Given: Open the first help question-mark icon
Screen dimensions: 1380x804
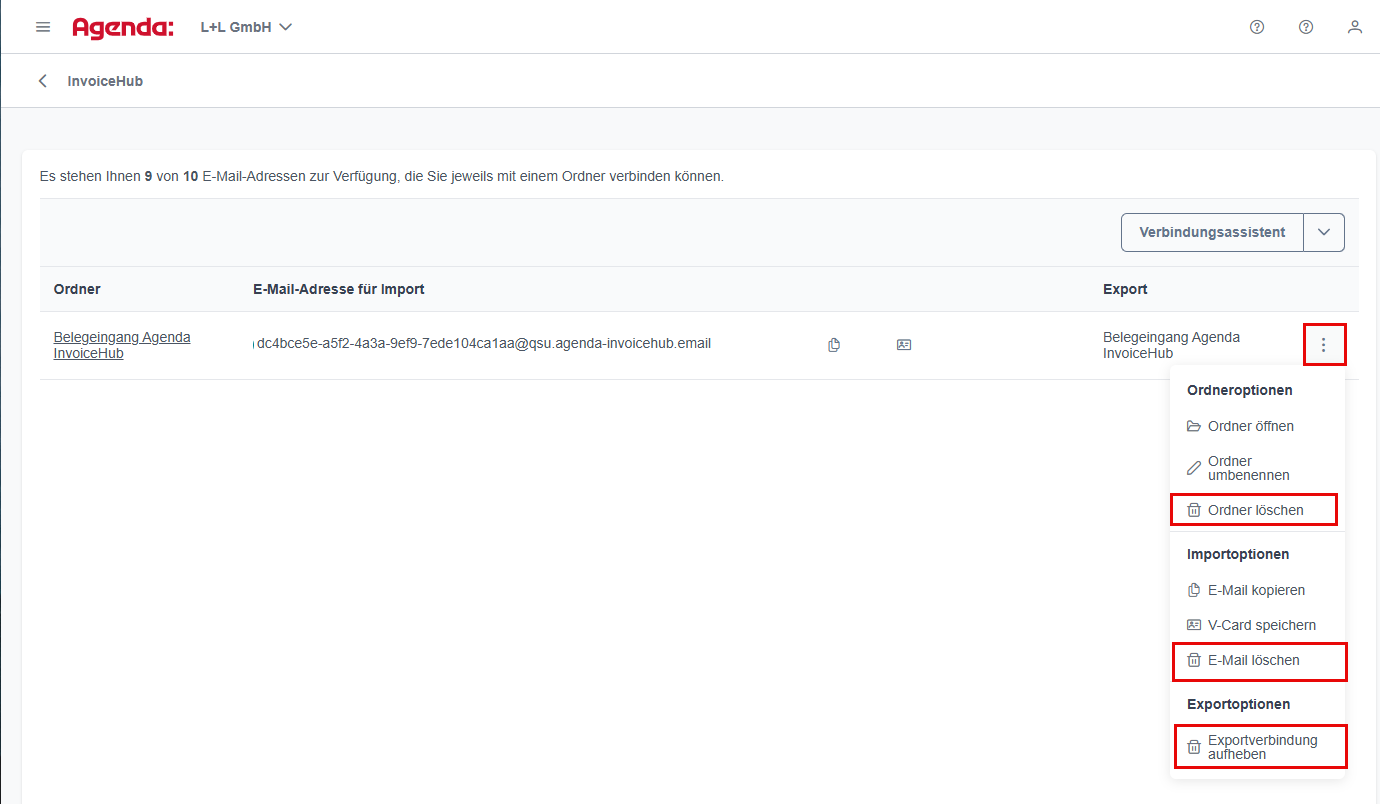Looking at the screenshot, I should point(1257,27).
